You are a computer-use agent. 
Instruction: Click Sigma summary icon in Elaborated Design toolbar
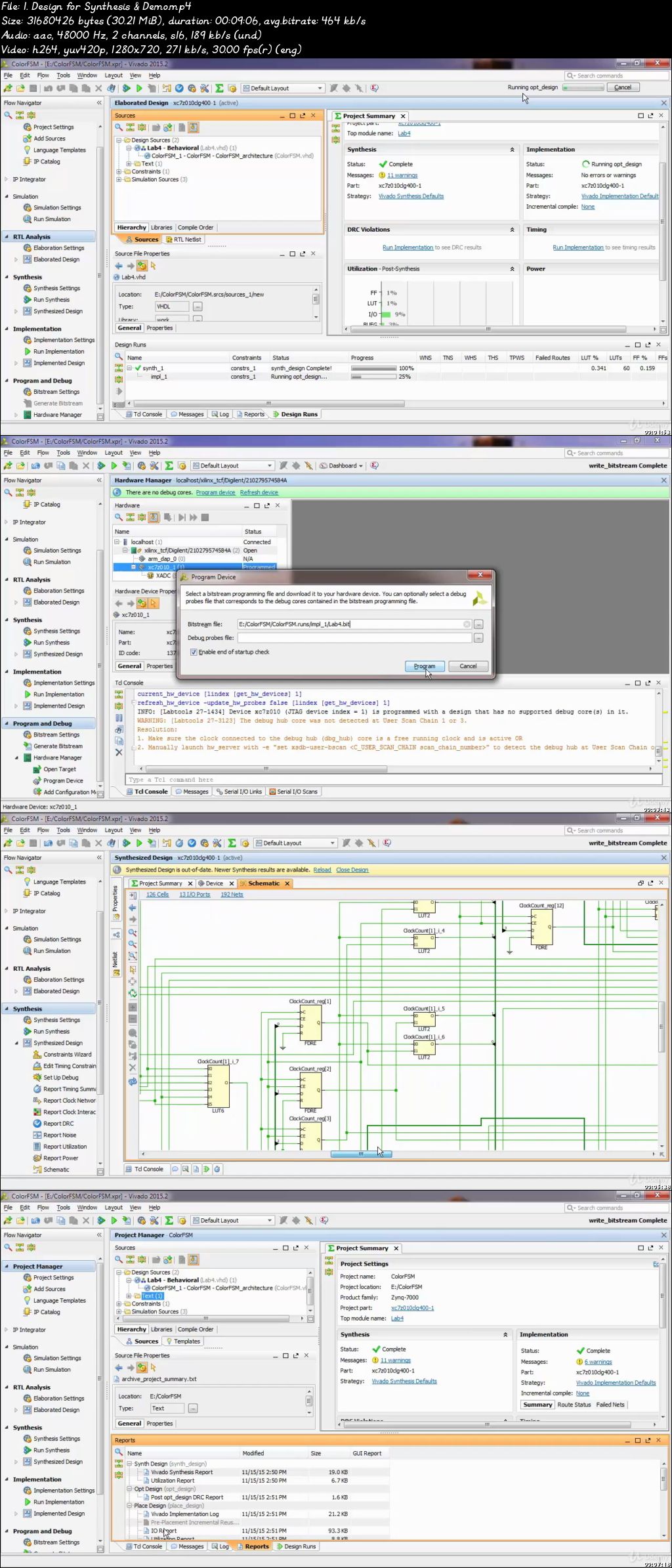[x=219, y=88]
